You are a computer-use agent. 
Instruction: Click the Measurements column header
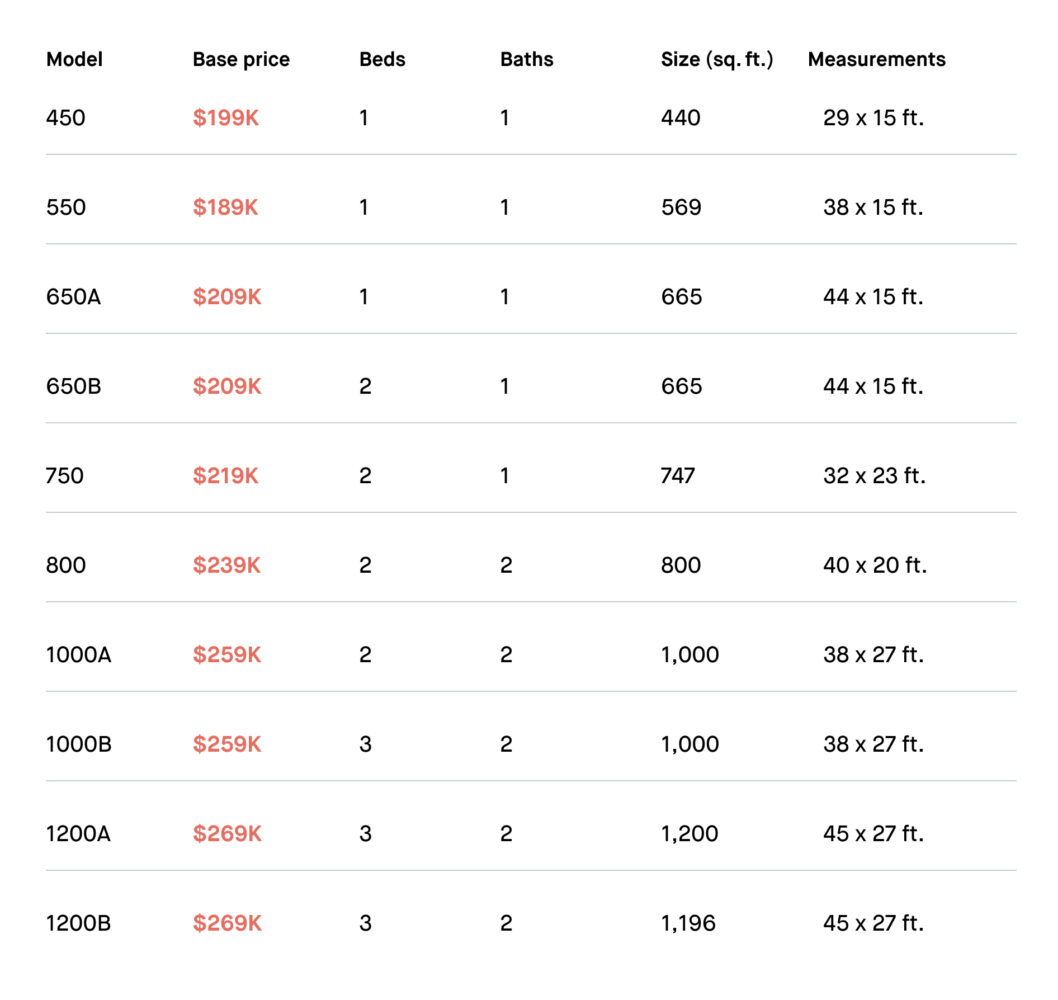click(876, 59)
